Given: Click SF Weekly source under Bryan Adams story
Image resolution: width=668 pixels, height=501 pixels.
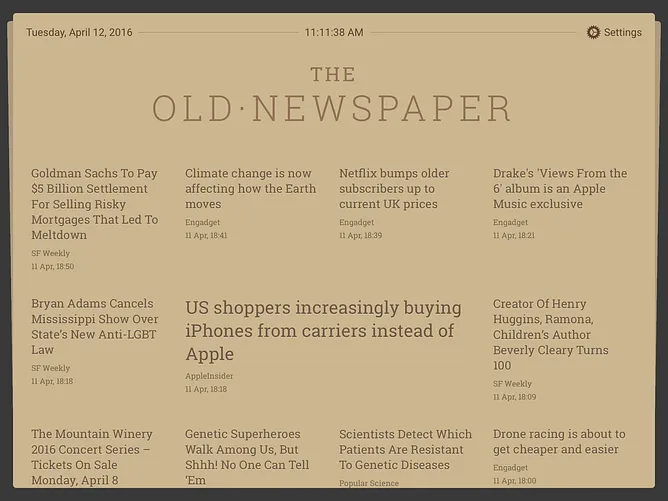Looking at the screenshot, I should pyautogui.click(x=50, y=368).
